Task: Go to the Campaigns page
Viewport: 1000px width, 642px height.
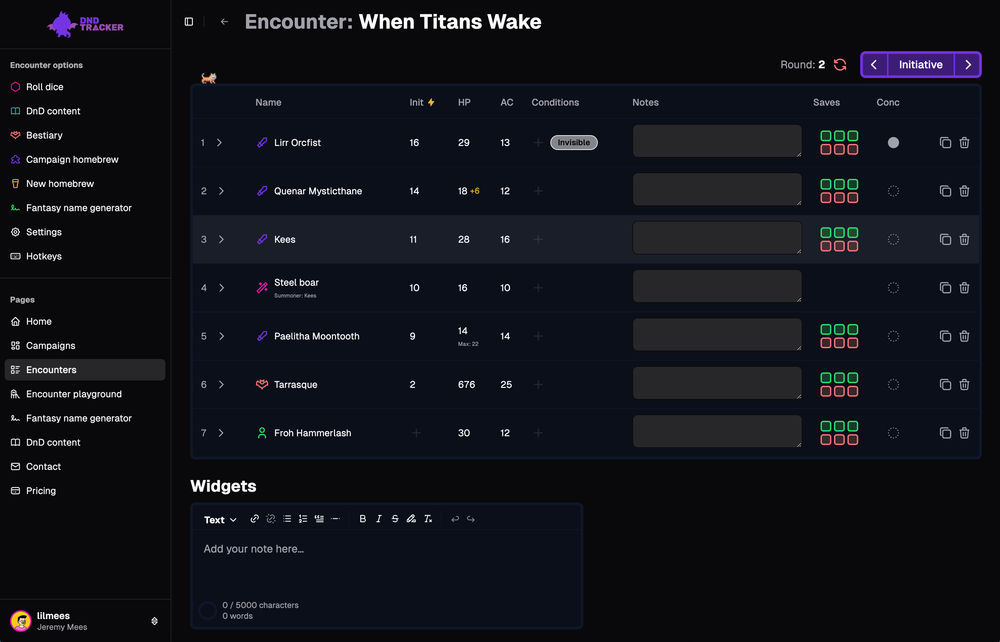Action: click(50, 346)
